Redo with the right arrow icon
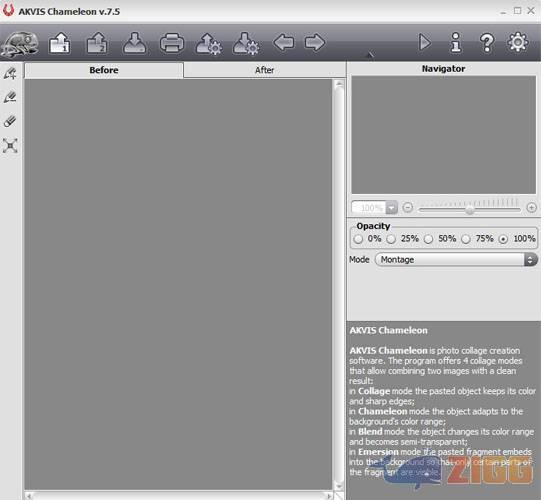The height and width of the screenshot is (500, 541). [315, 43]
